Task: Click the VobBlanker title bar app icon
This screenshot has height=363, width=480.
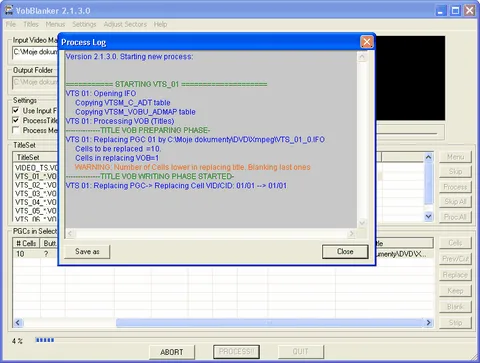Action: (9, 10)
